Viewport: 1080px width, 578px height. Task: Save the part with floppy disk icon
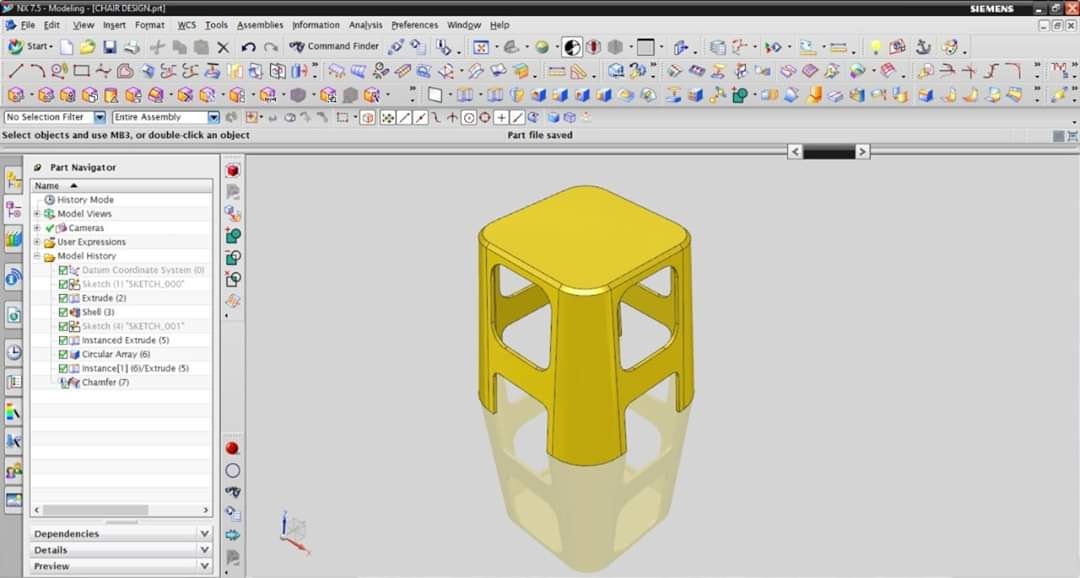[110, 47]
